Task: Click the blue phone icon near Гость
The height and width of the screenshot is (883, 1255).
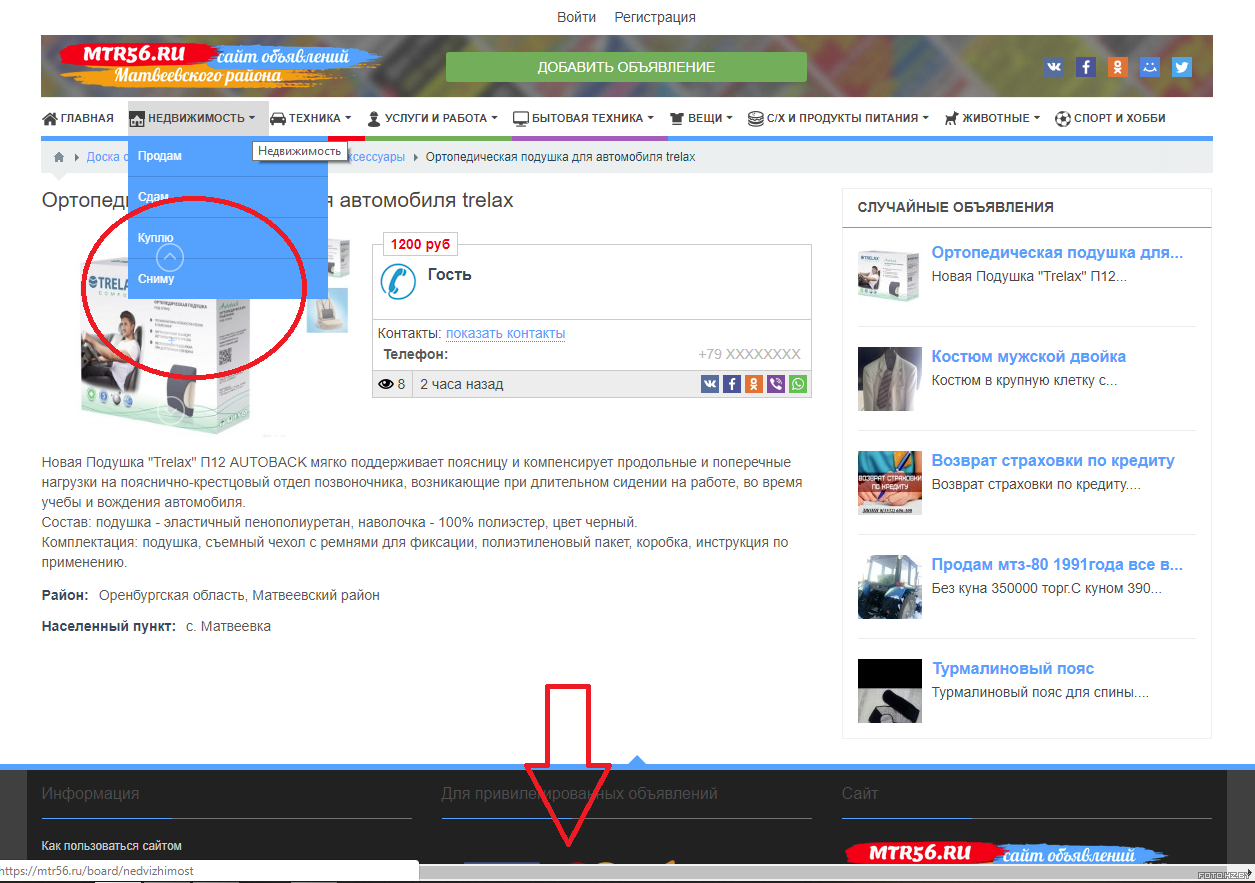Action: (x=398, y=281)
